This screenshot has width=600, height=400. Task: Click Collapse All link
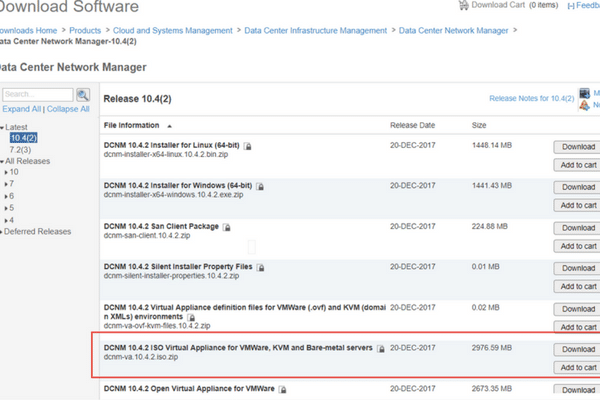click(68, 109)
